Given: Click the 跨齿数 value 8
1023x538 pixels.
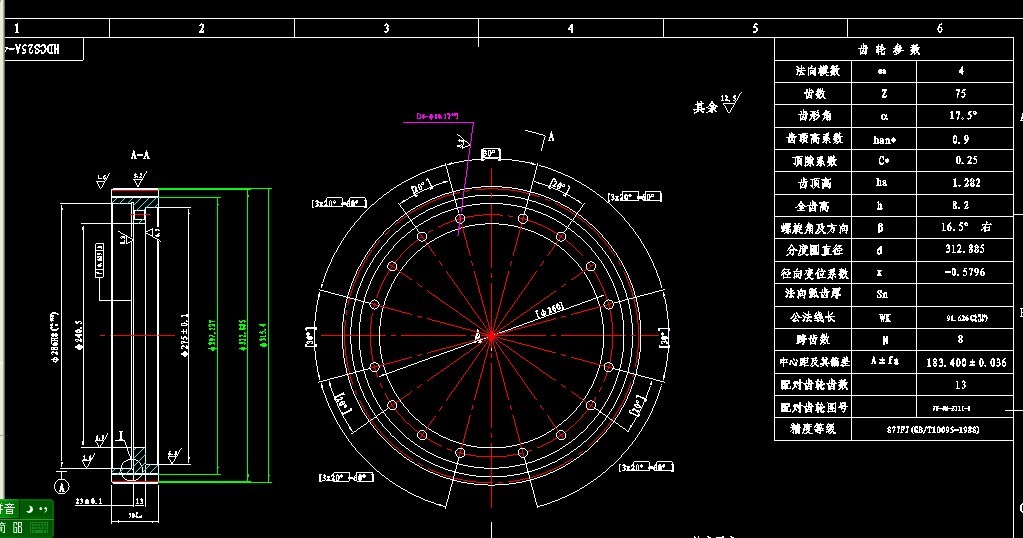Looking at the screenshot, I should coord(960,339).
